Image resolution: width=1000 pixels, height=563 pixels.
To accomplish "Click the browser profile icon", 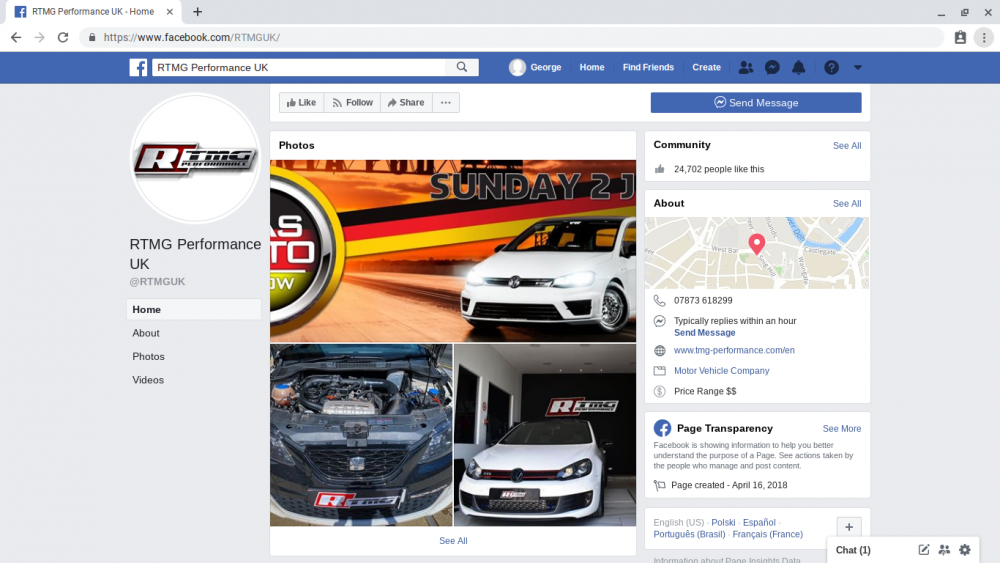I will coord(960,38).
